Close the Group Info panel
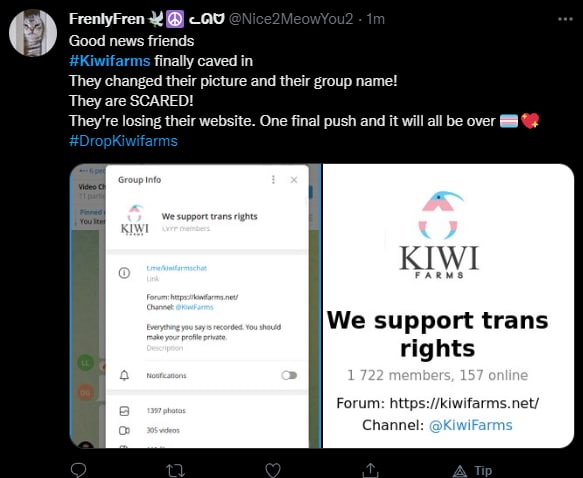The image size is (583, 478). click(294, 180)
